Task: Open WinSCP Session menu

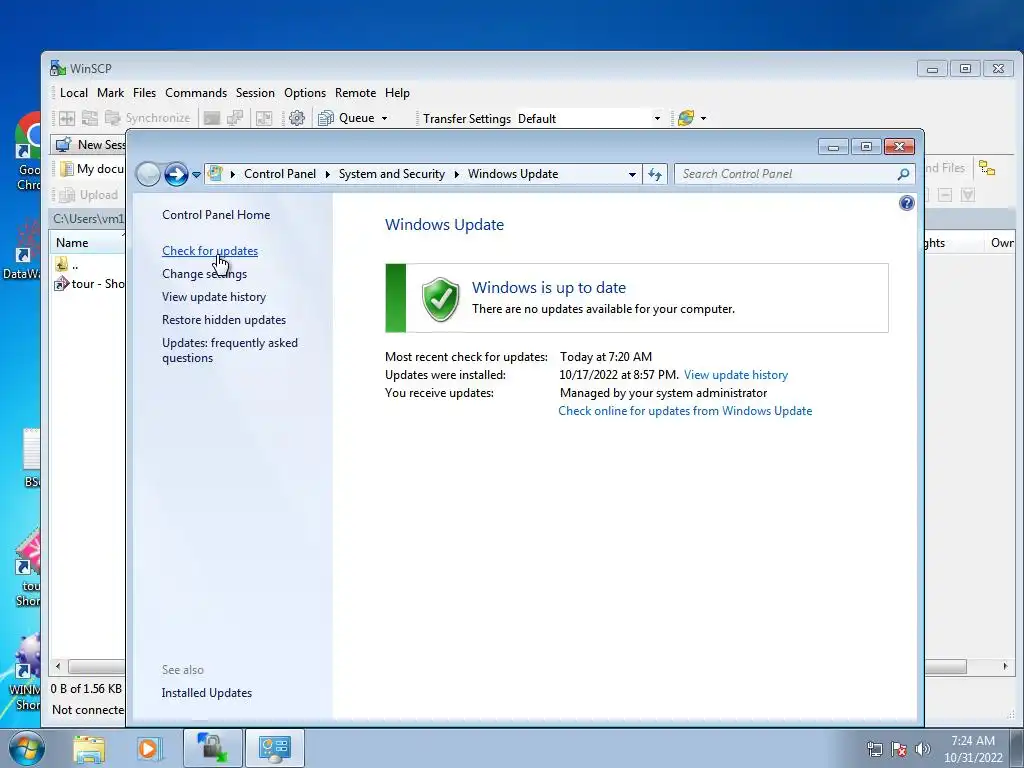Action: [255, 93]
